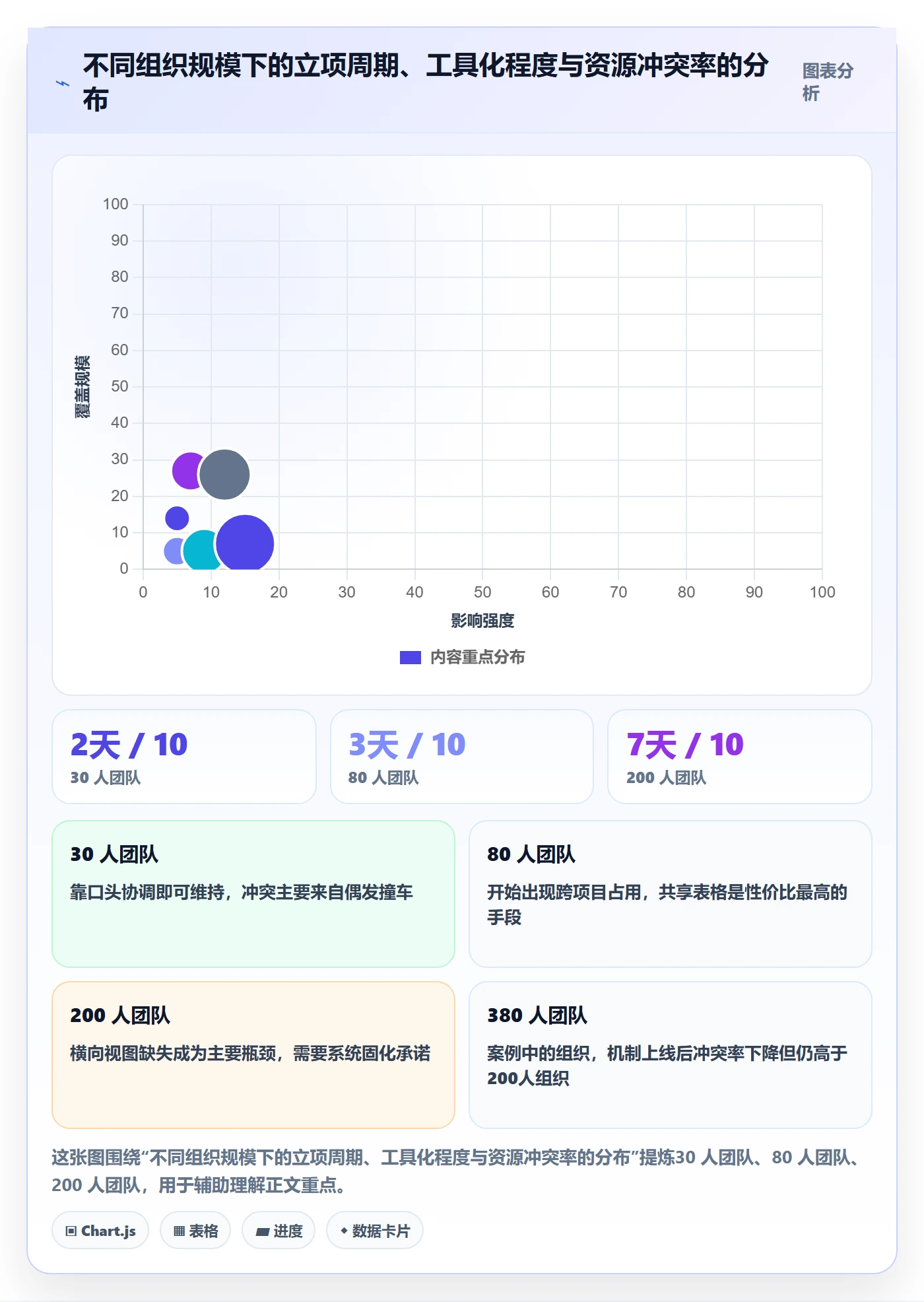Click the gray slate bubble in the chart
Image resolution: width=924 pixels, height=1302 pixels.
tap(224, 474)
